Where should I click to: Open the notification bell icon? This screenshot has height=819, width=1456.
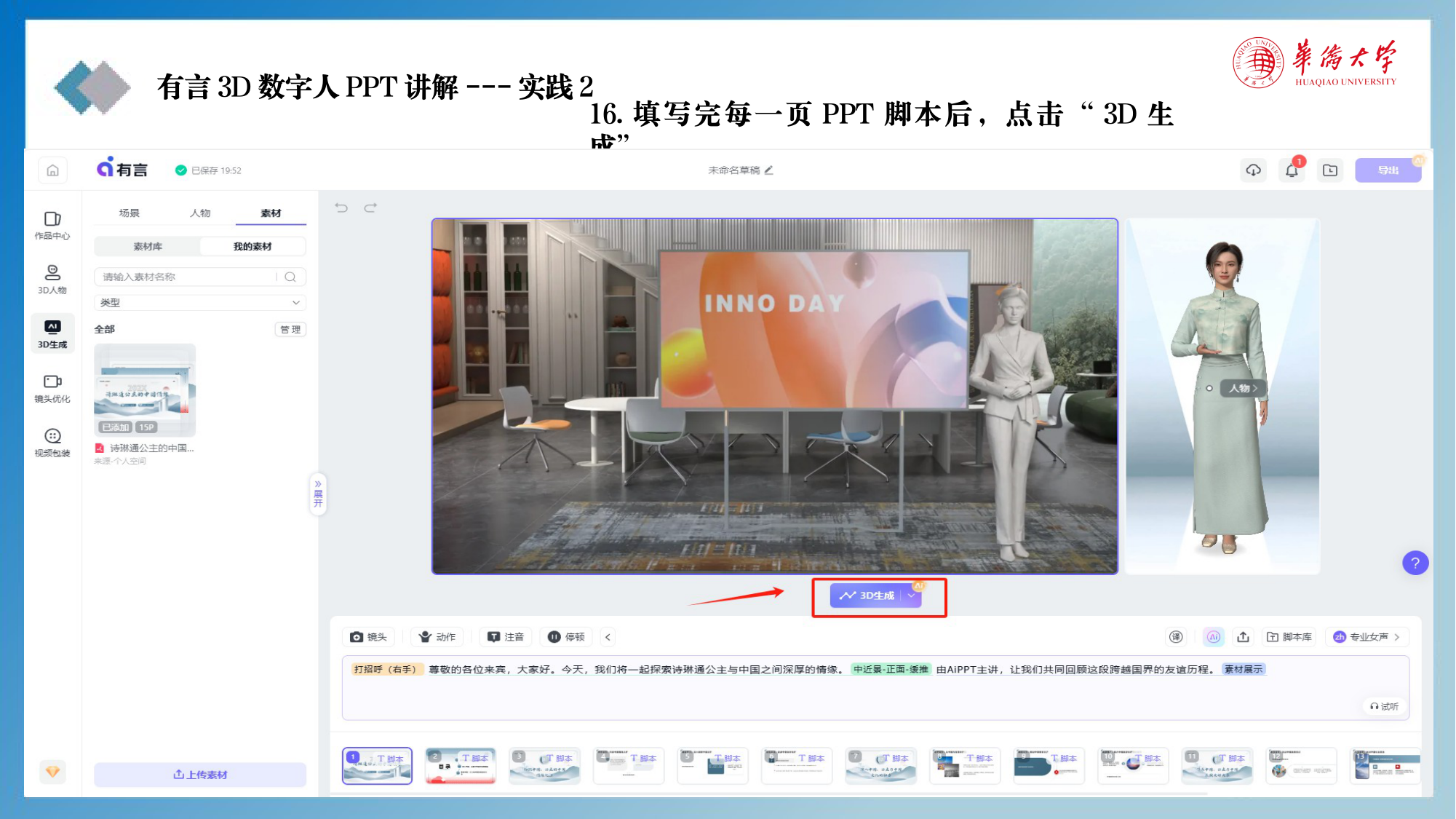click(1292, 170)
